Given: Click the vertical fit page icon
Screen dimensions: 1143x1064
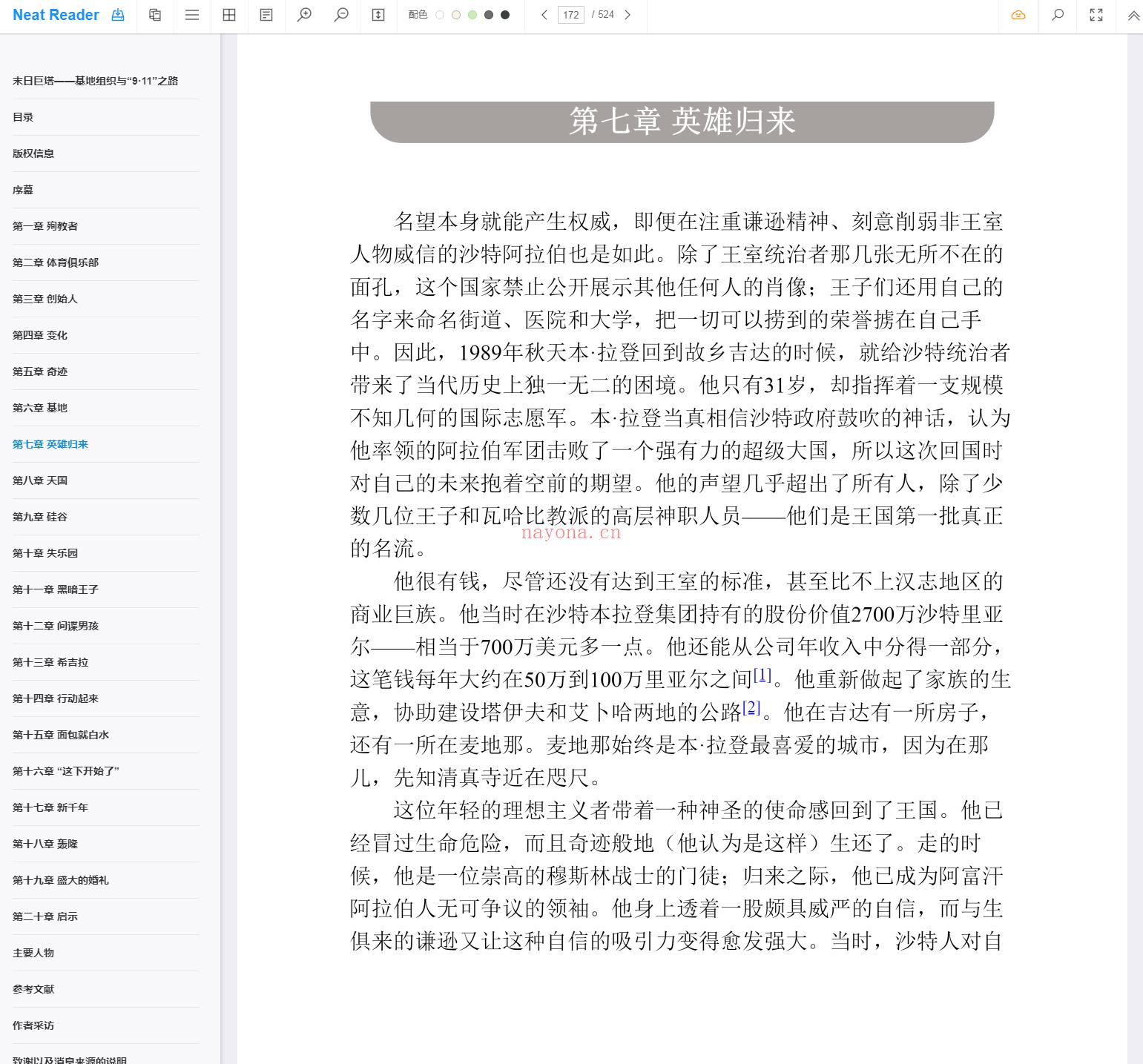Looking at the screenshot, I should pyautogui.click(x=378, y=15).
